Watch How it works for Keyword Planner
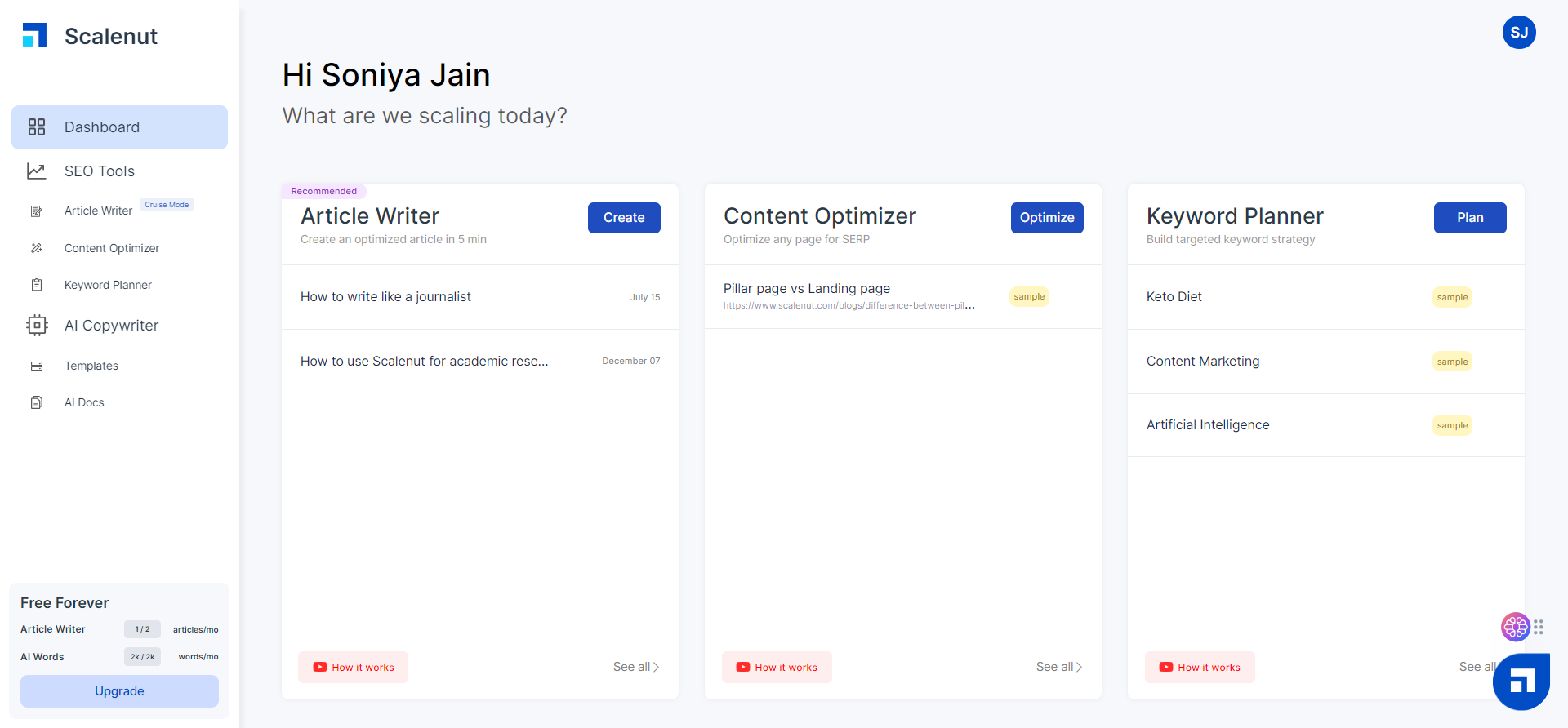1568x728 pixels. (1200, 667)
